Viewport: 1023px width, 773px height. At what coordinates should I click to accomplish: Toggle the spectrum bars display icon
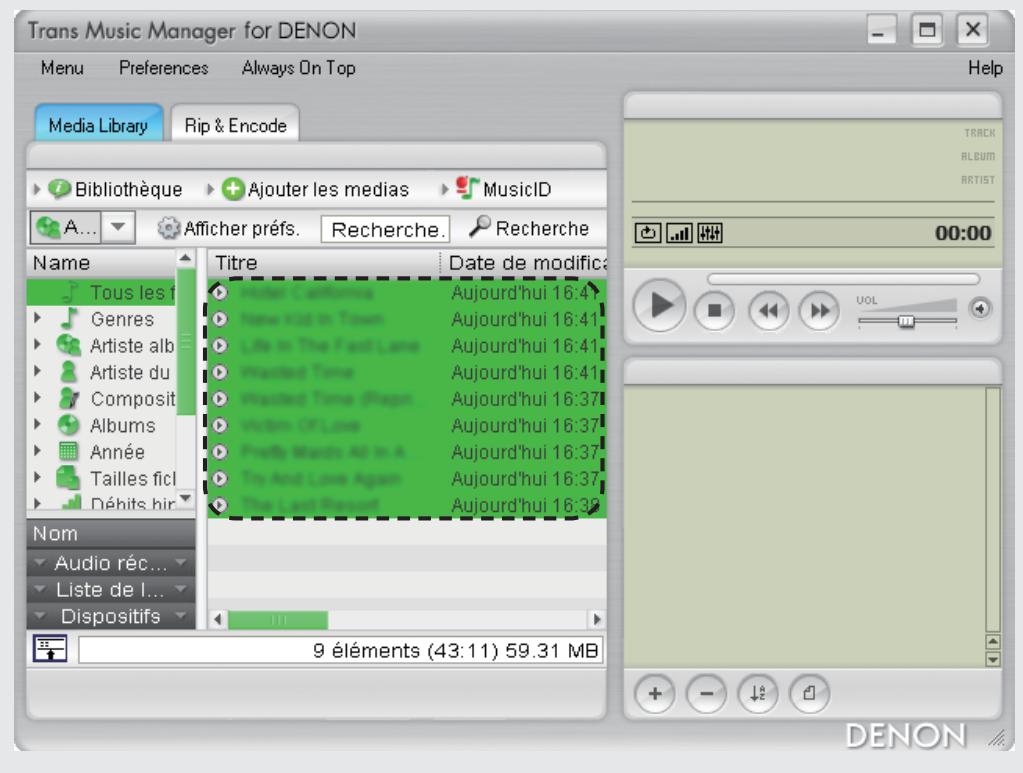coord(679,233)
